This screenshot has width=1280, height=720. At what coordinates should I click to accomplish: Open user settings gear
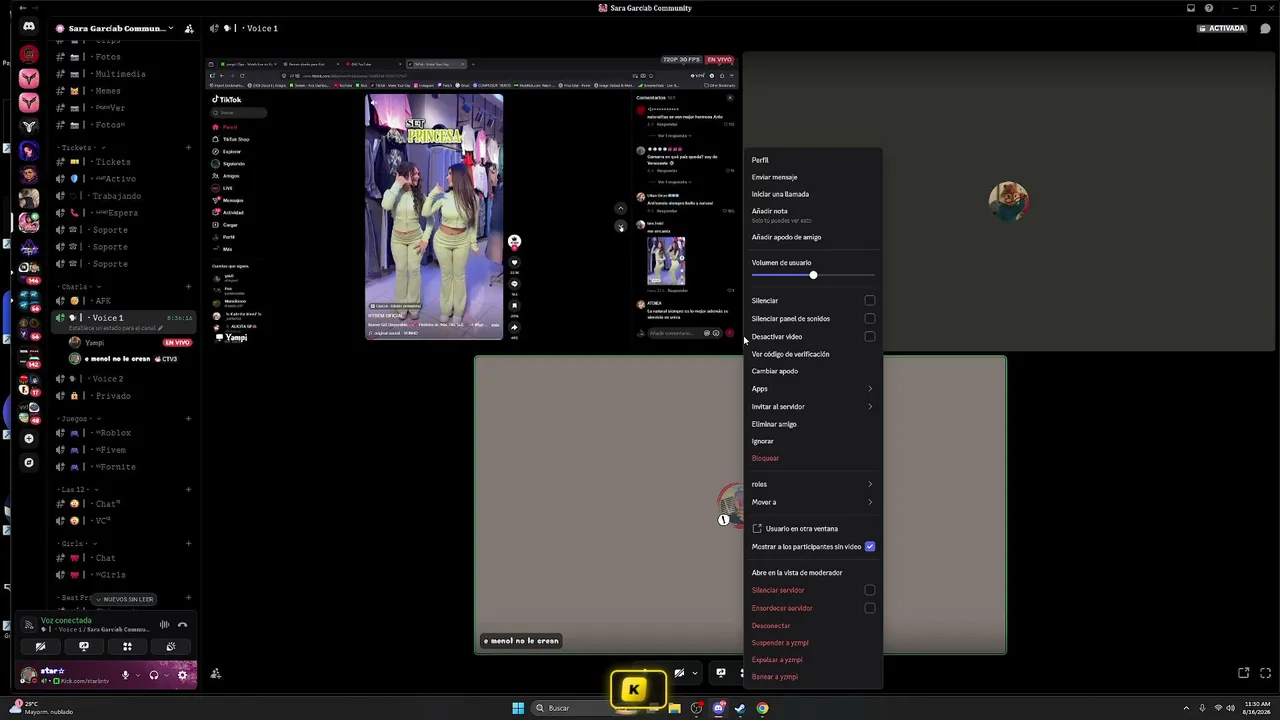pos(182,675)
